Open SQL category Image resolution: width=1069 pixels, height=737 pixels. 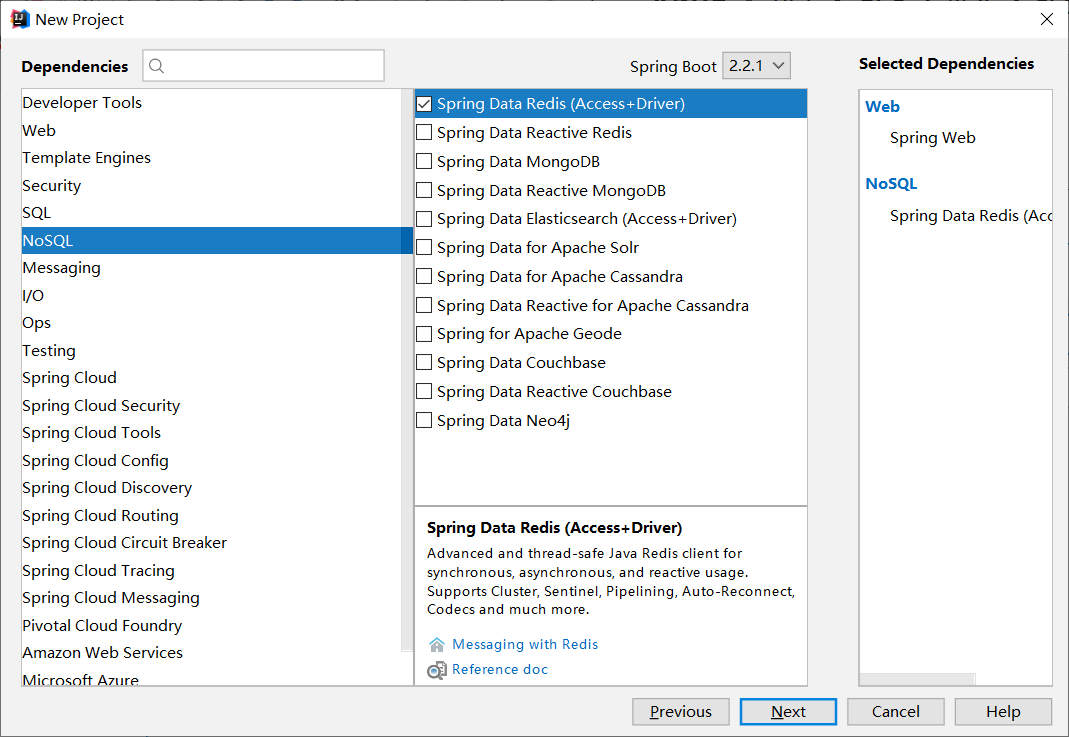[x=212, y=213]
